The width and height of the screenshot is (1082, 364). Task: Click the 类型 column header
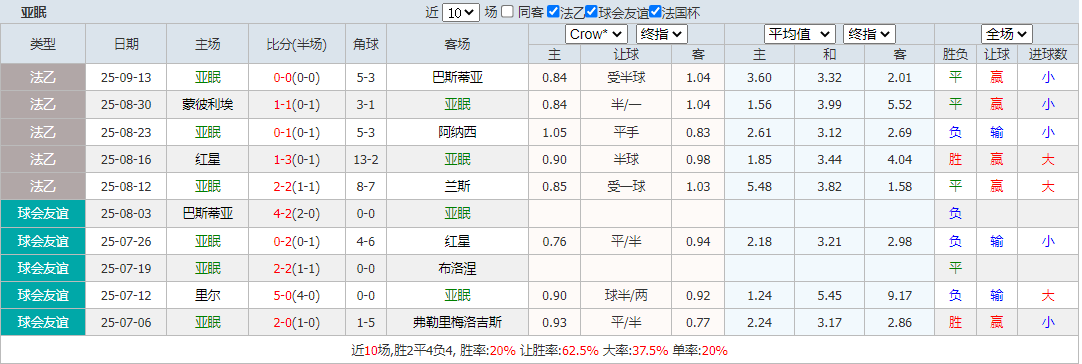[43, 44]
